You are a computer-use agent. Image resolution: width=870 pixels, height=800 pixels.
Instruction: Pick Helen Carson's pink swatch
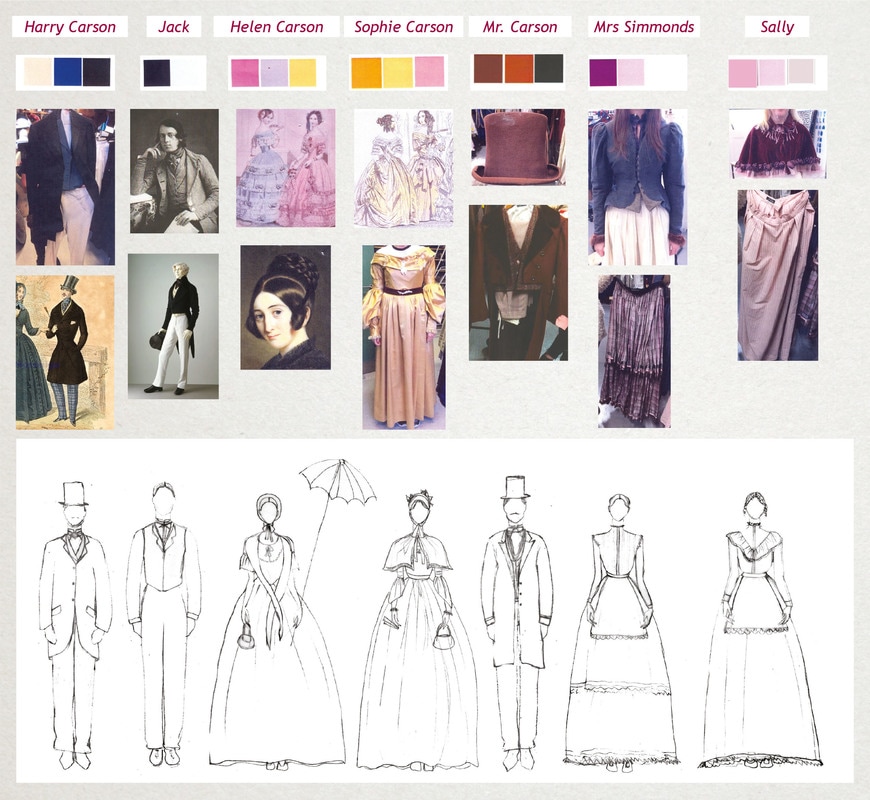tap(245, 73)
